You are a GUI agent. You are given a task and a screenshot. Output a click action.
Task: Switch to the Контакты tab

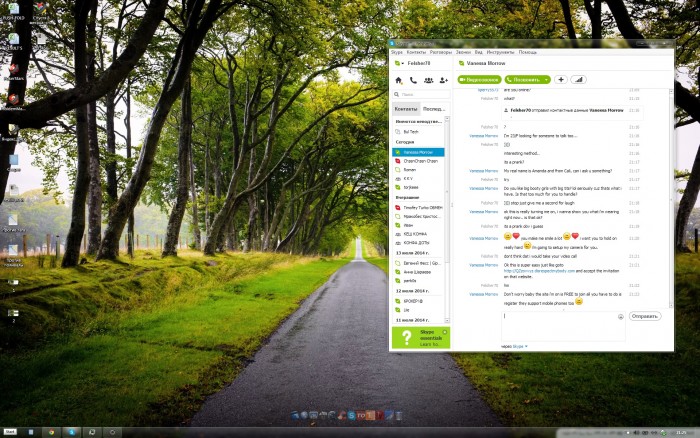click(406, 109)
